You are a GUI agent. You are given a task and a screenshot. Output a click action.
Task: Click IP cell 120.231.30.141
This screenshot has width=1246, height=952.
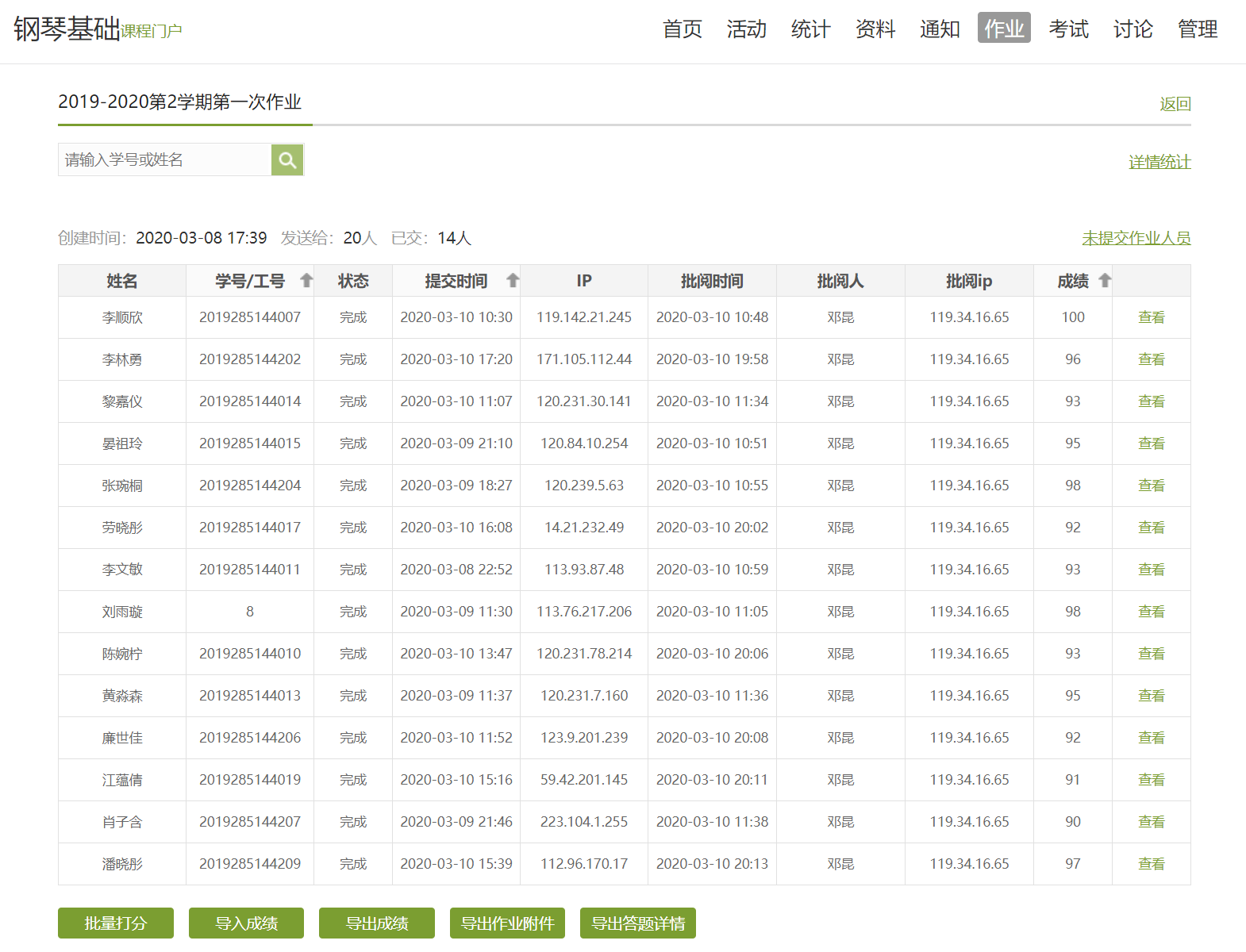click(584, 401)
